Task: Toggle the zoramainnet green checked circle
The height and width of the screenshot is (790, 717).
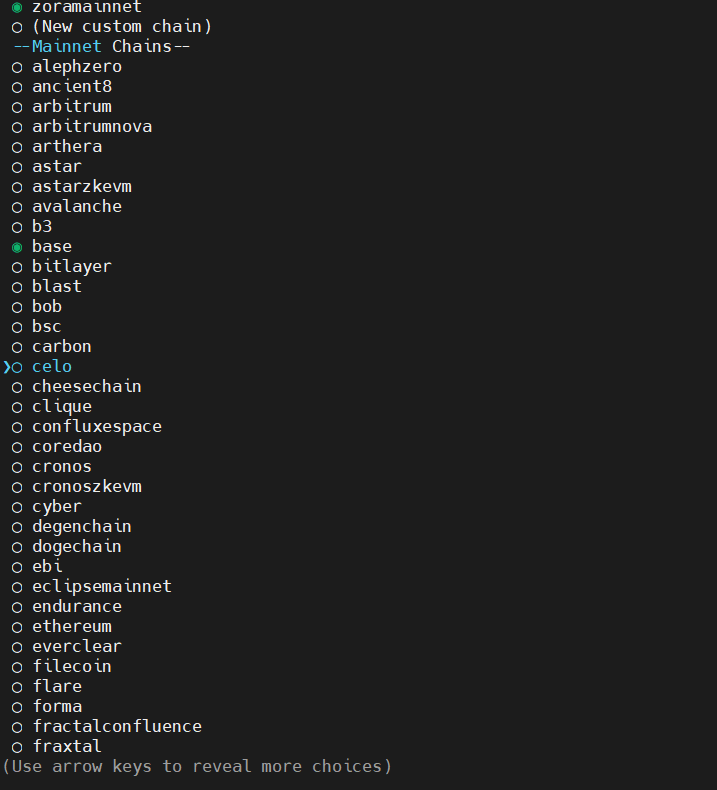Action: 17,8
